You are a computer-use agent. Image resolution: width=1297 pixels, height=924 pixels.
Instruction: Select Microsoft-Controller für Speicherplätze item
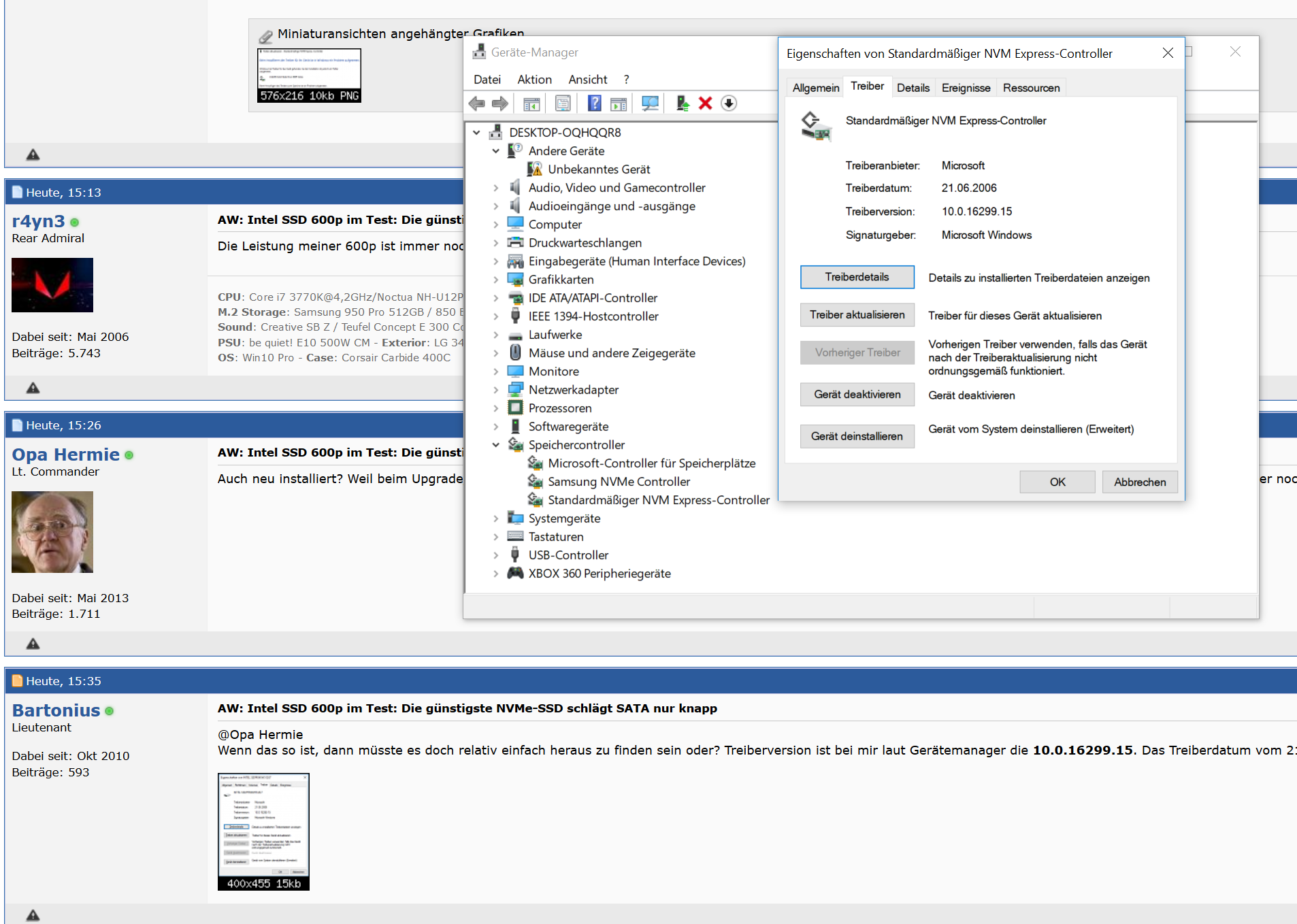coord(651,463)
